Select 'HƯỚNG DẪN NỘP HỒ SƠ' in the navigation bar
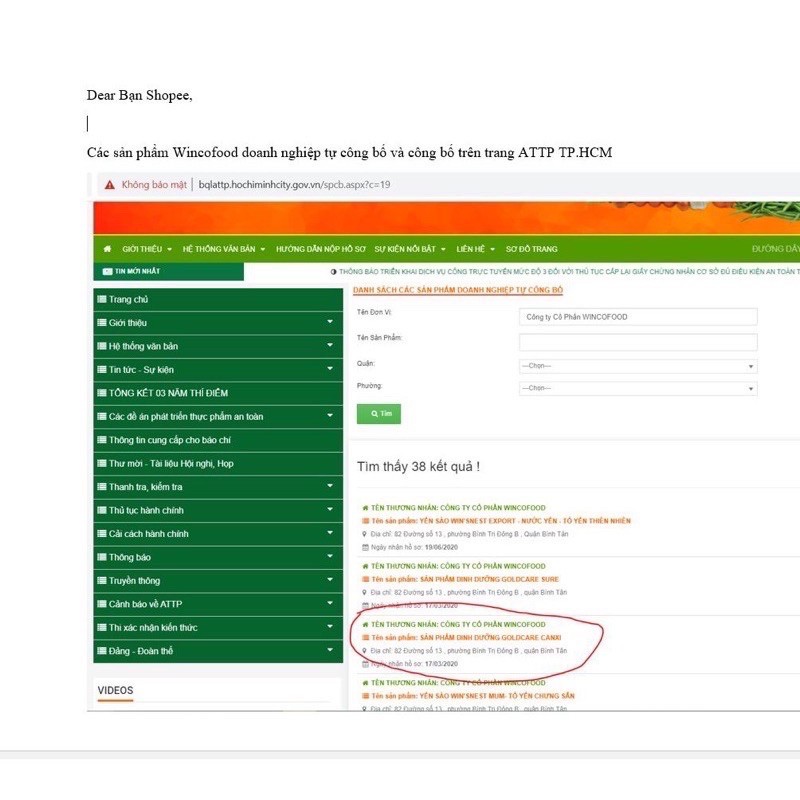This screenshot has height=800, width=800. pos(321,249)
